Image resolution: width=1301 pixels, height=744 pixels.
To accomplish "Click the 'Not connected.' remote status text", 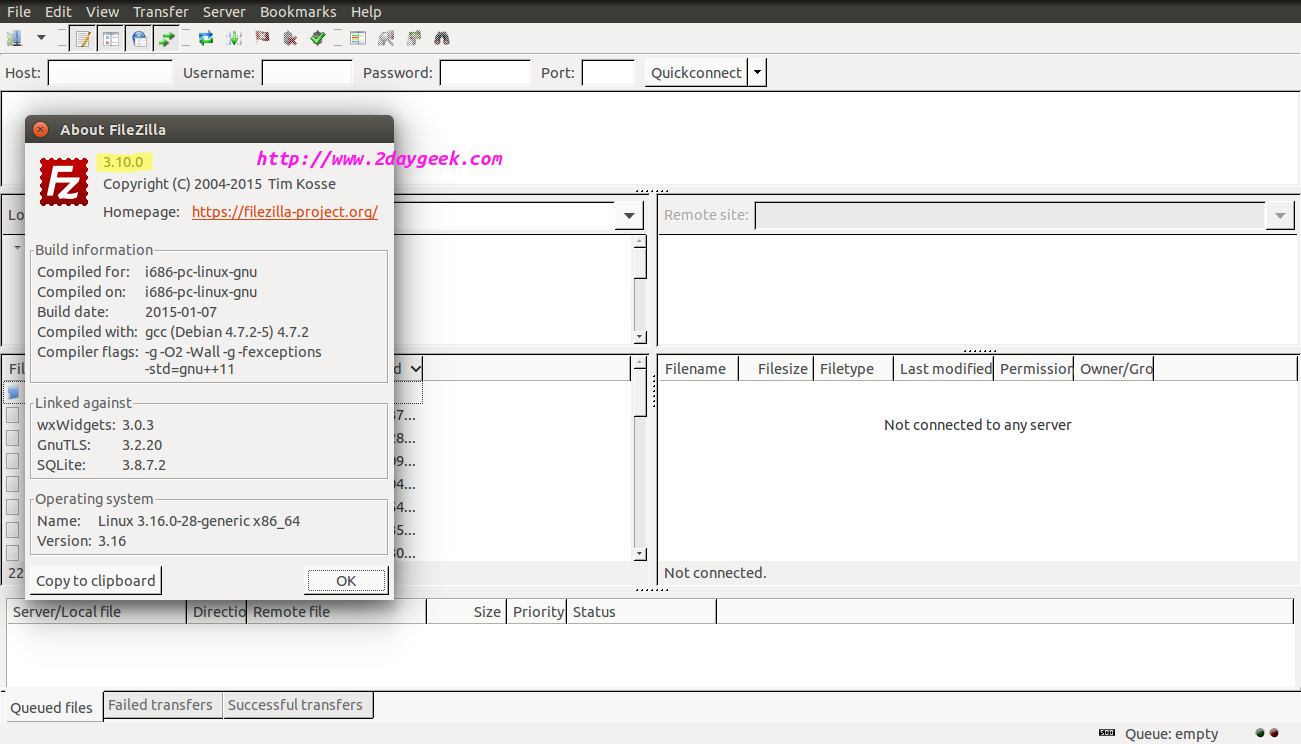I will (715, 573).
